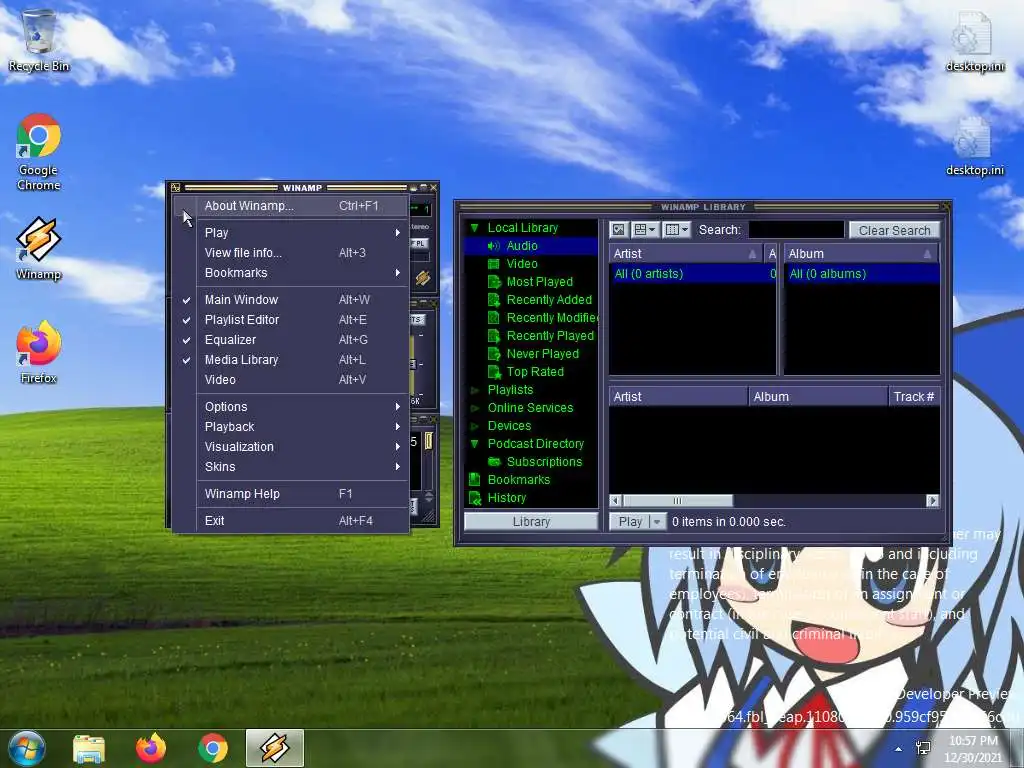Open the view mode dropdown in library toolbar

point(645,230)
